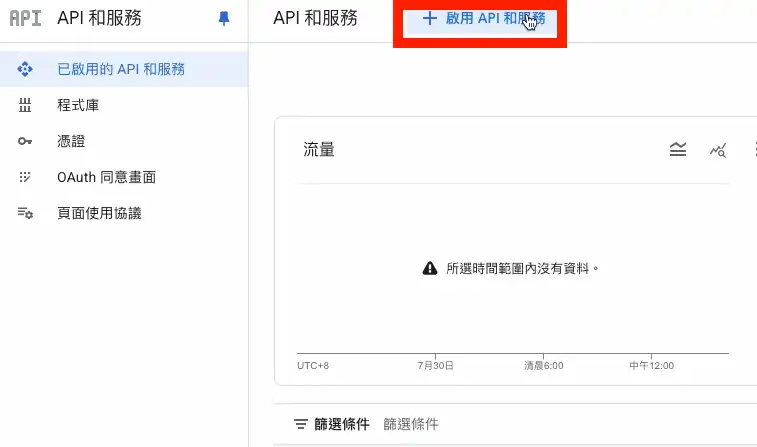This screenshot has width=757, height=447.
Task: Open the explore metrics icon in 流量 card
Action: click(x=718, y=150)
